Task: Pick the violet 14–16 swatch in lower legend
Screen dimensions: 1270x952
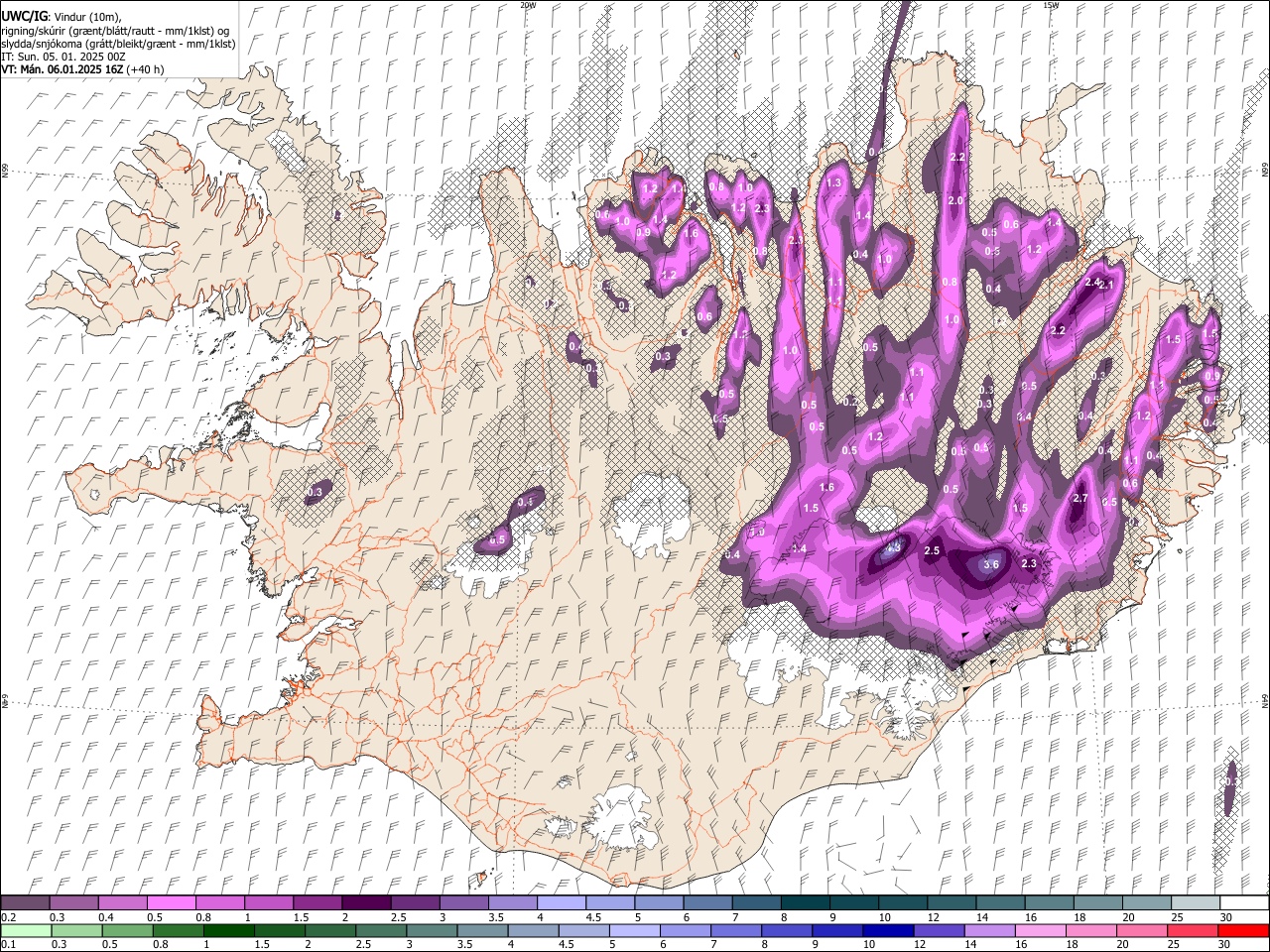Action: pos(988,931)
